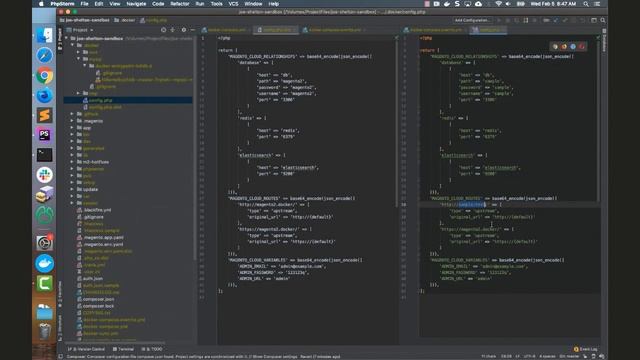Select config.php tab in left editor
The image size is (640, 360).
click(276, 30)
